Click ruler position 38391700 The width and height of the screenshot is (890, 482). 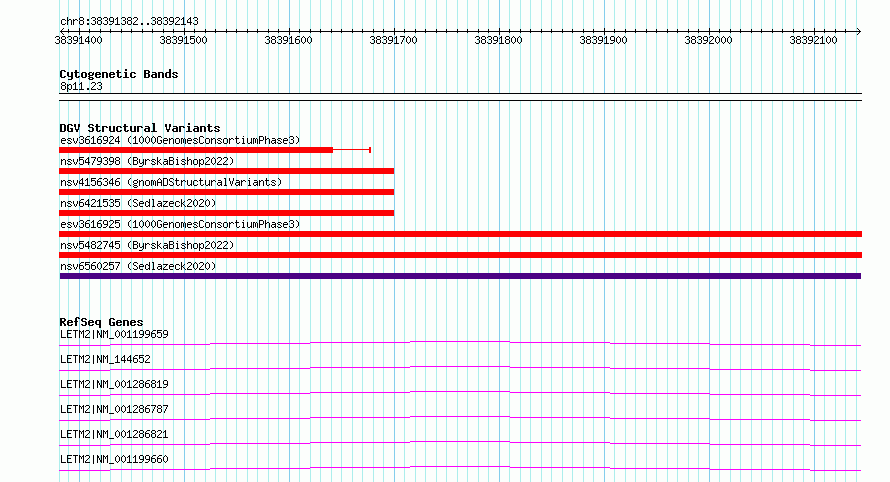pos(393,40)
